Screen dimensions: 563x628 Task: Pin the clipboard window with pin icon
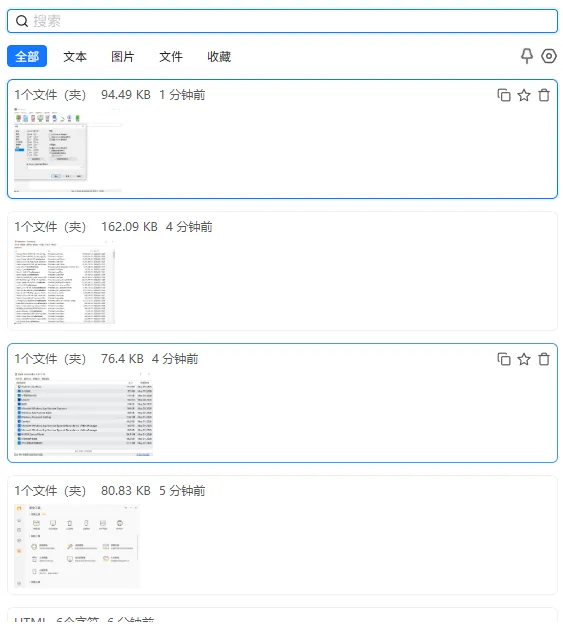[527, 56]
